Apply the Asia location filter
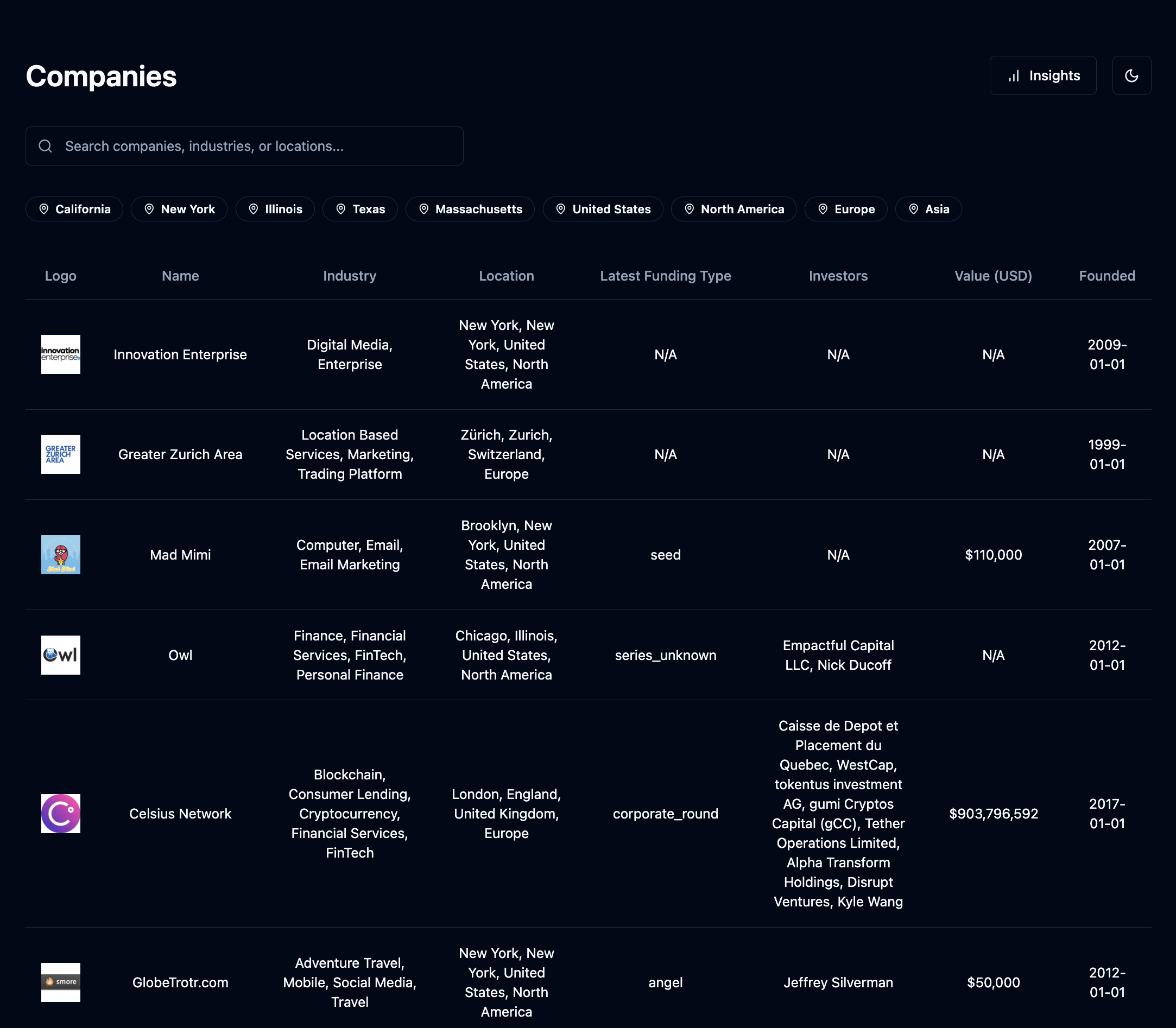The height and width of the screenshot is (1028, 1176). (x=928, y=210)
